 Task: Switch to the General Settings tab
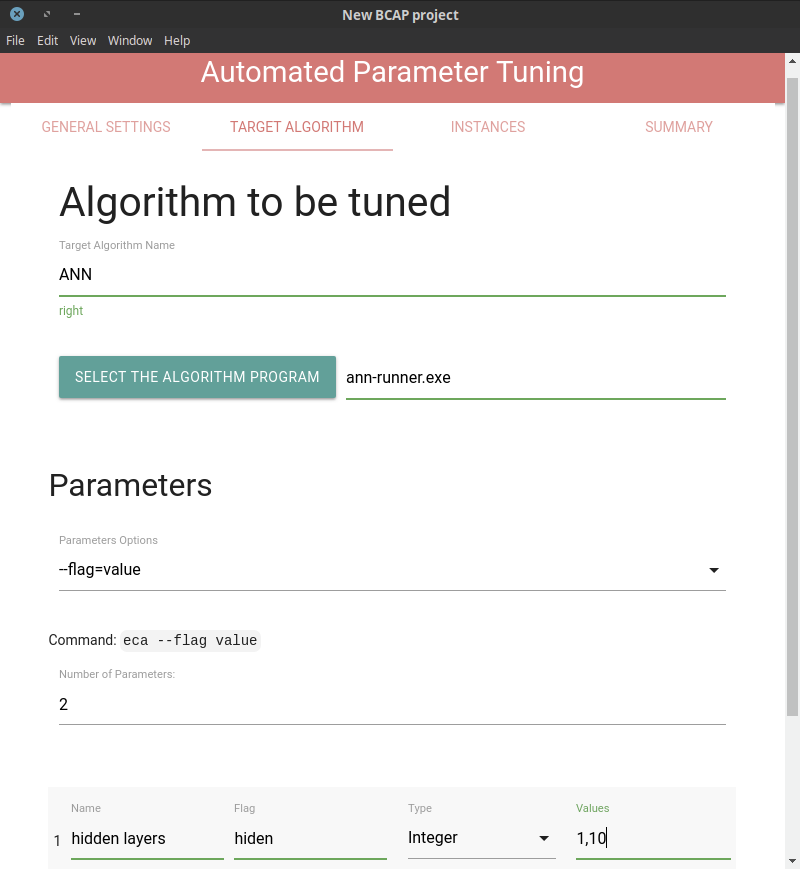106,127
